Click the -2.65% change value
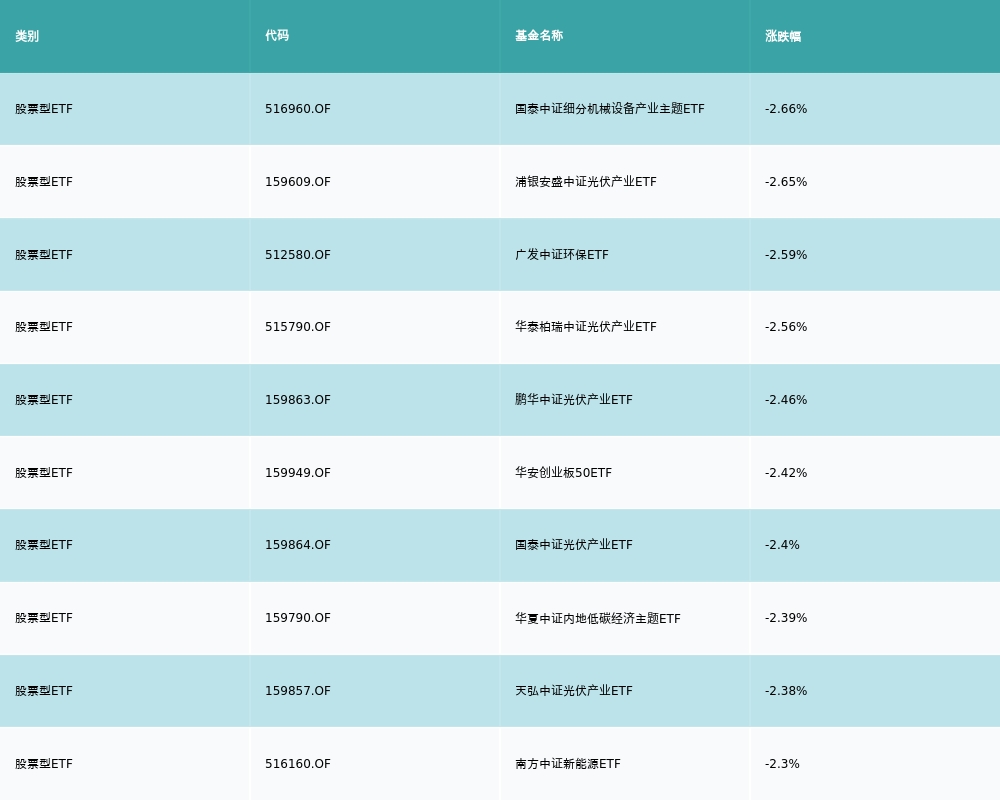Screen dimensions: 1000x800 [786, 182]
